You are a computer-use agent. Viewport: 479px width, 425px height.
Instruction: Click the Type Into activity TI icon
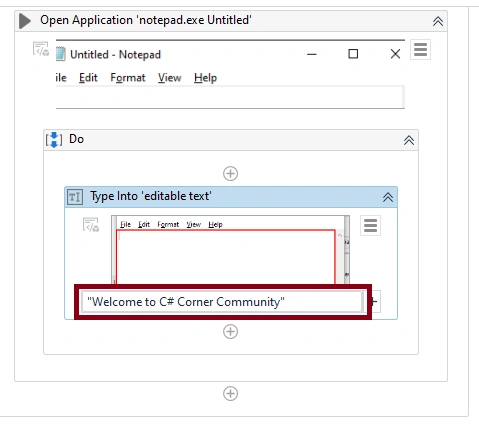[x=75, y=197]
